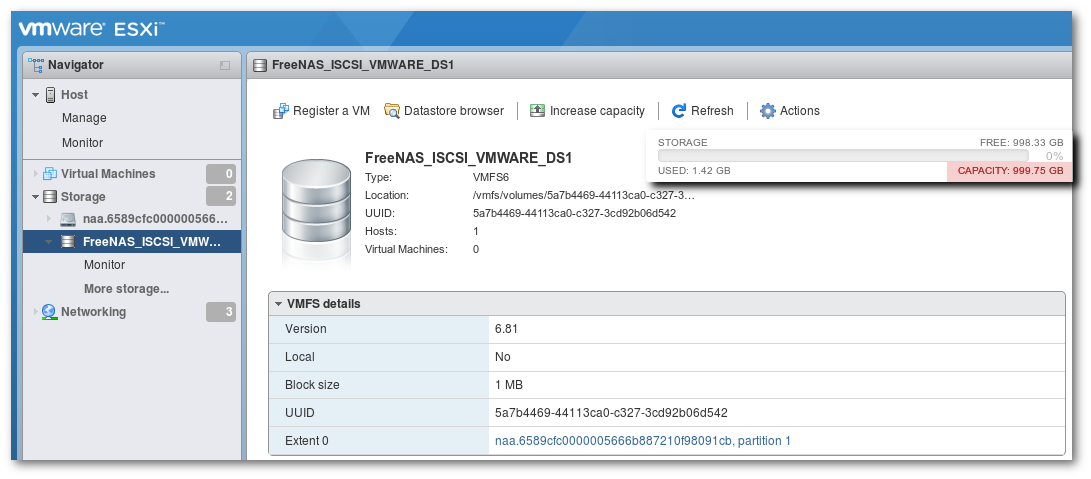The height and width of the screenshot is (479, 1091).
Task: Click More storage... in Navigator
Action: point(126,289)
